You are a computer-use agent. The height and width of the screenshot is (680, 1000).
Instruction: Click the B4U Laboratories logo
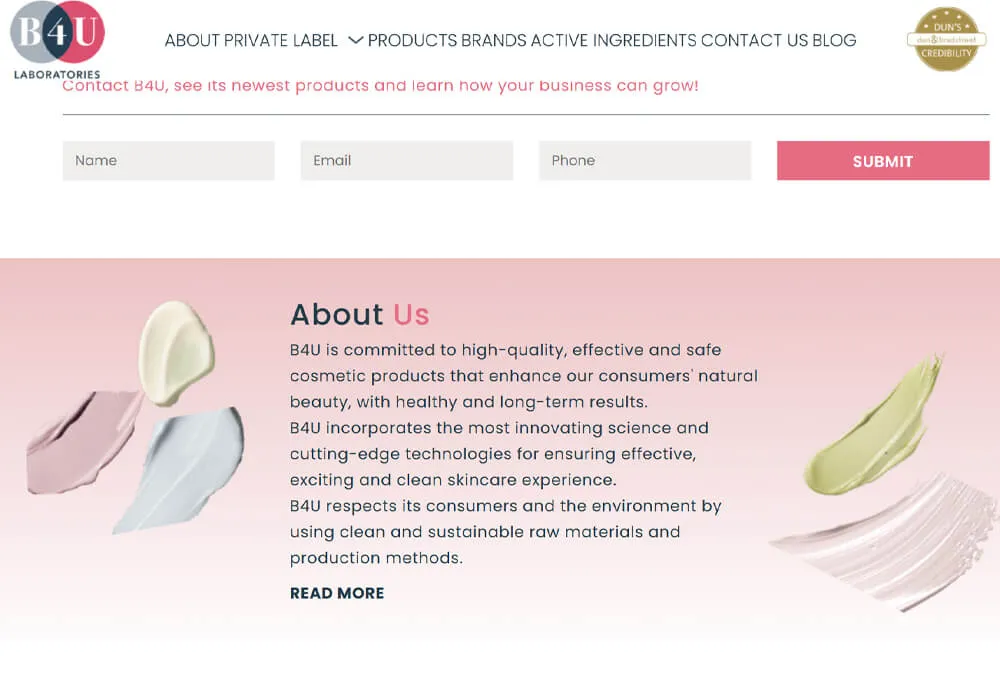[55, 38]
